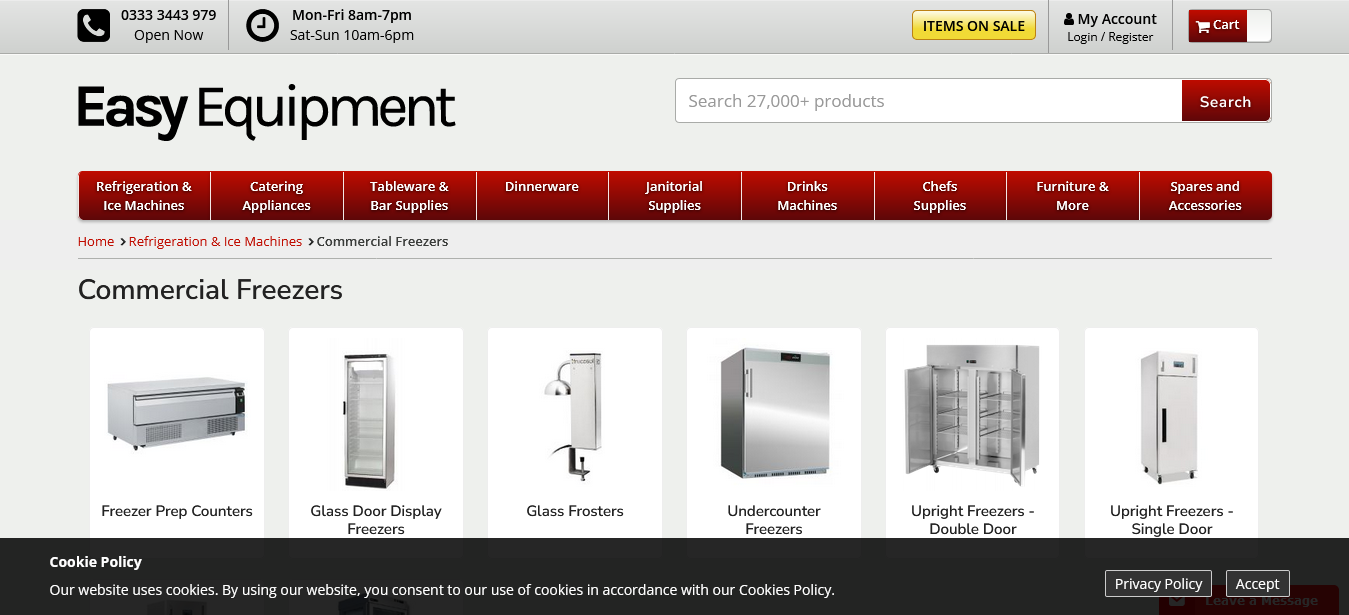Open the ITEMS ON SALE button
The image size is (1349, 615).
coord(973,26)
